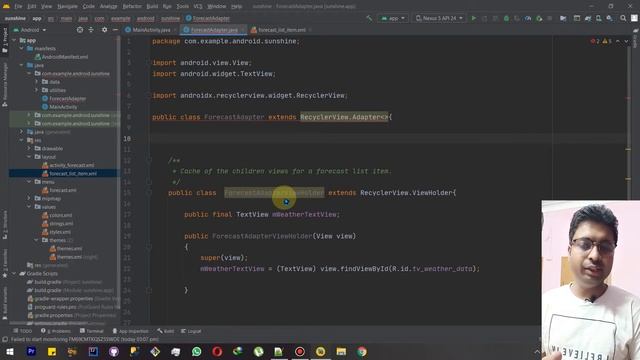Expand the data package
The width and height of the screenshot is (640, 360).
pos(36,82)
